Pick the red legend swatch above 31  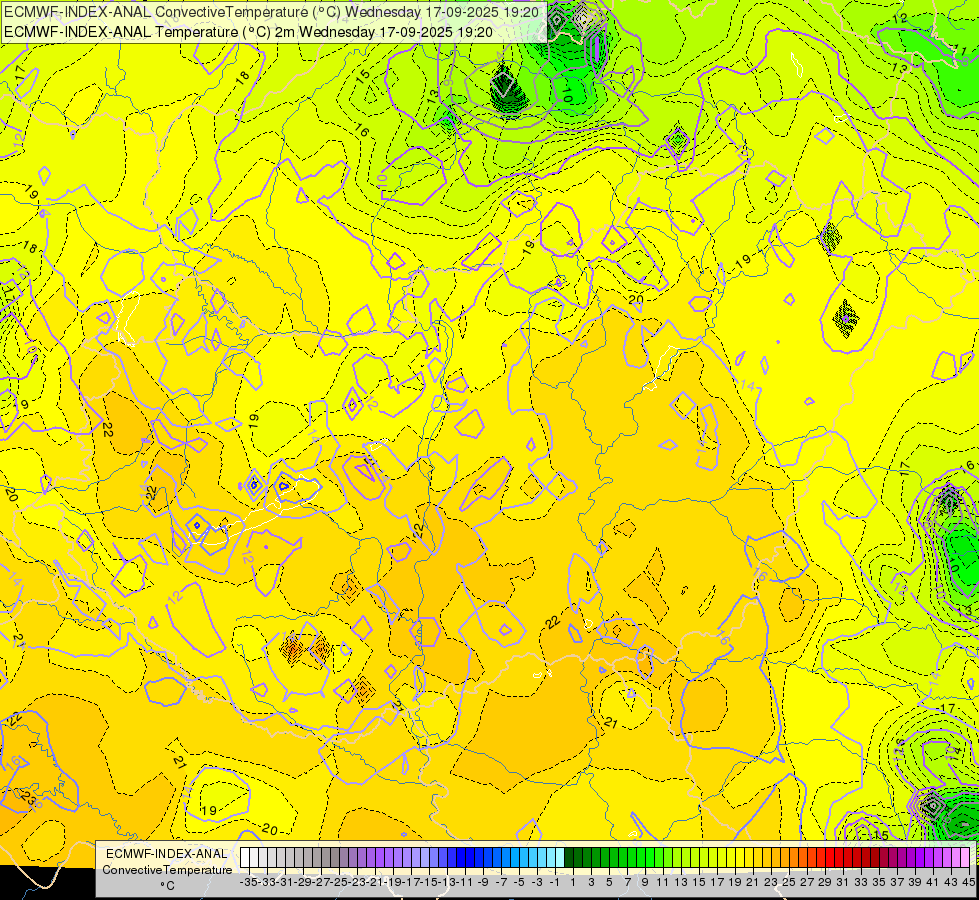pos(839,858)
